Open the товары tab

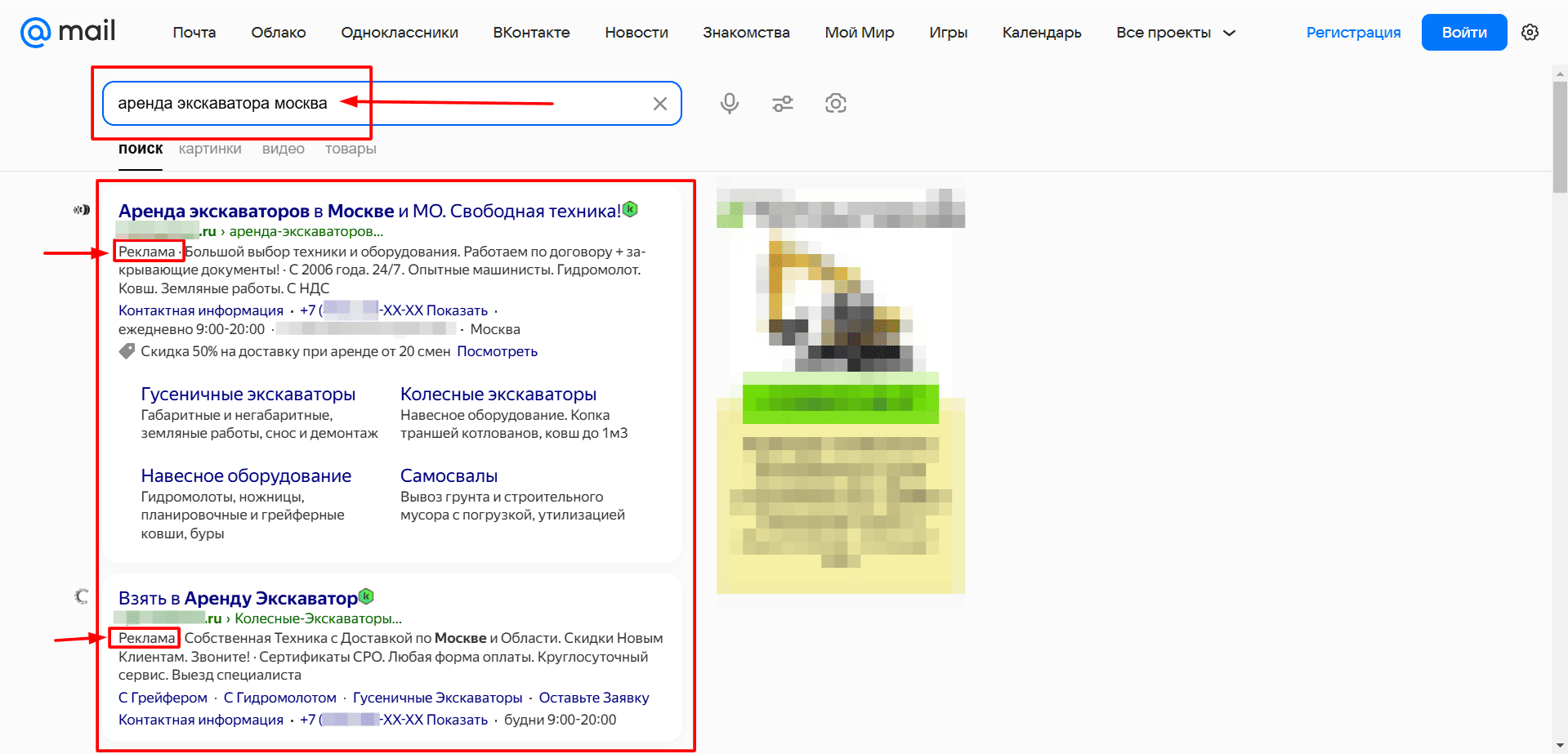click(351, 149)
